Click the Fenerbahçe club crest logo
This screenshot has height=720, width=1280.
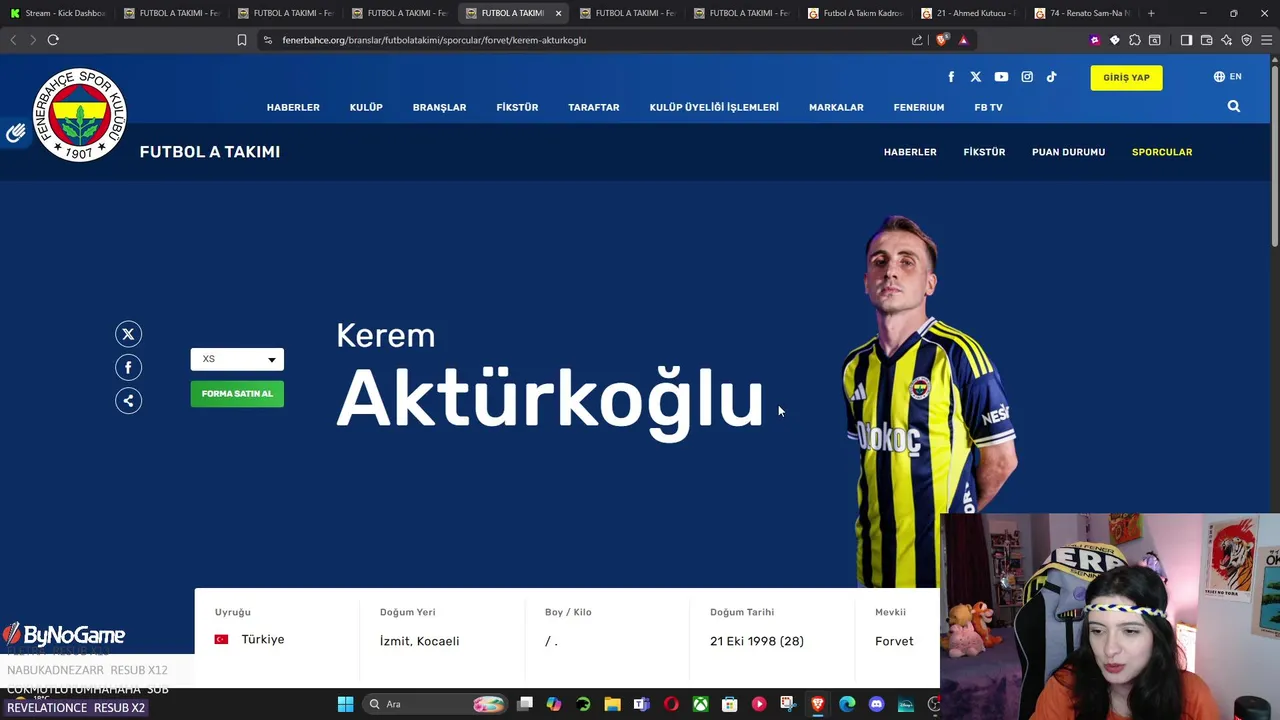click(80, 115)
